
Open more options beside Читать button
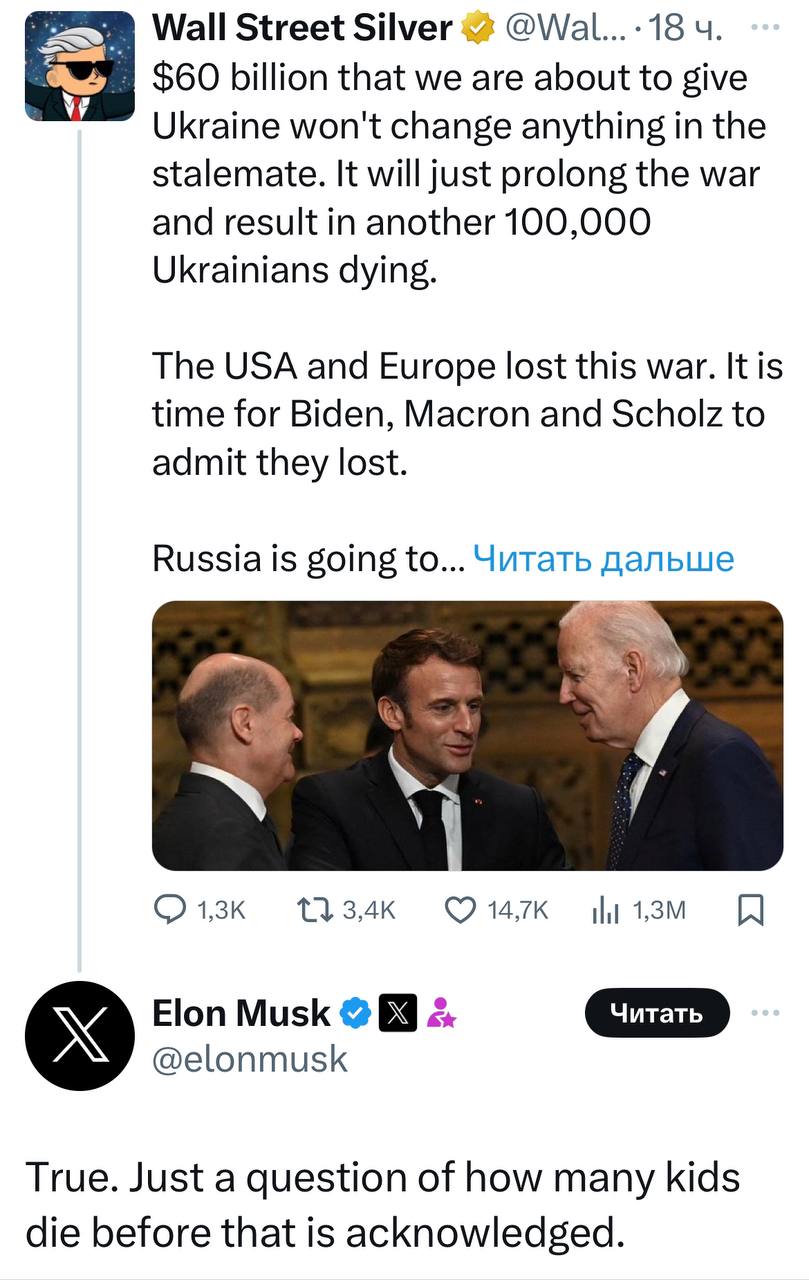(766, 1013)
